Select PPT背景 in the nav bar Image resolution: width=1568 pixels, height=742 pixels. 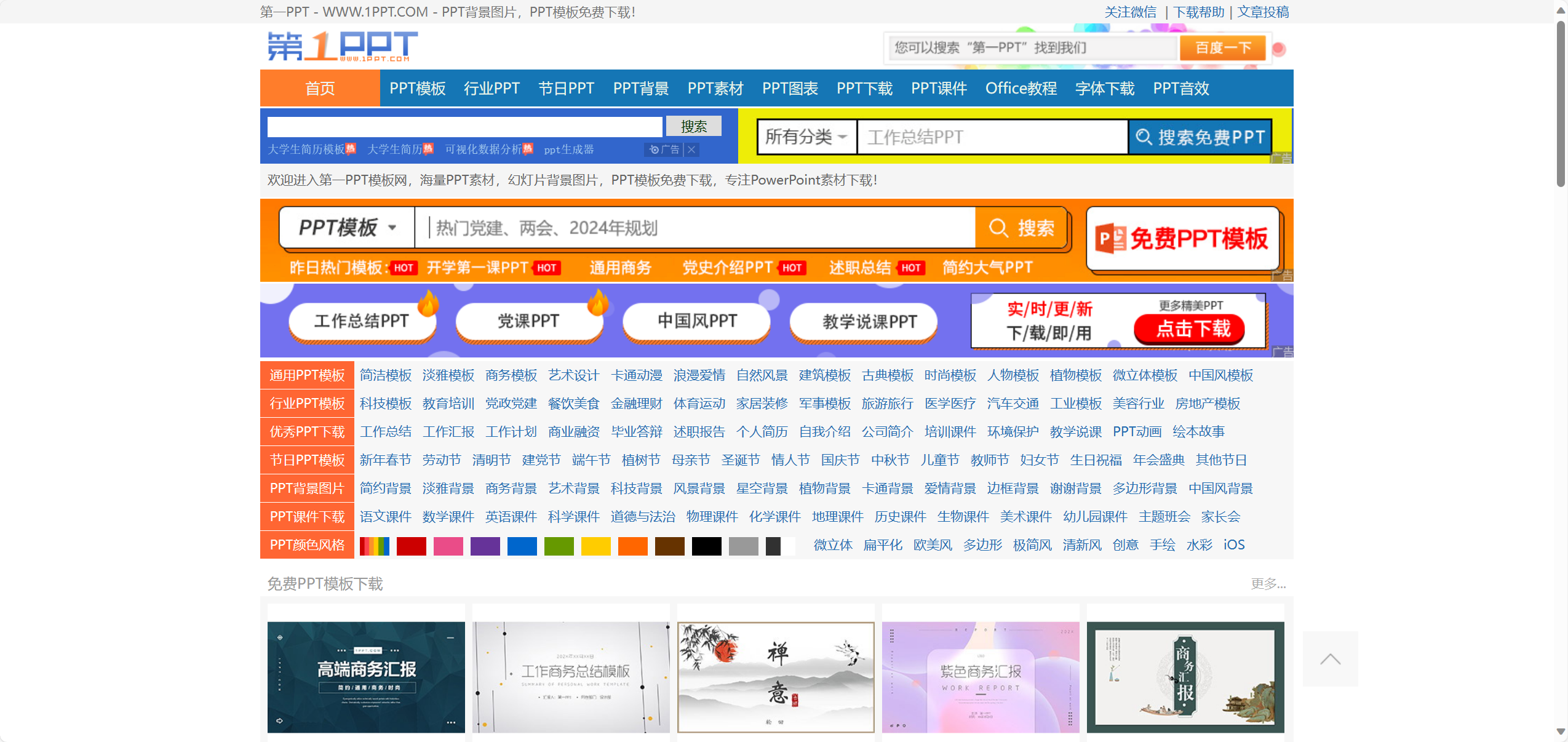click(640, 89)
